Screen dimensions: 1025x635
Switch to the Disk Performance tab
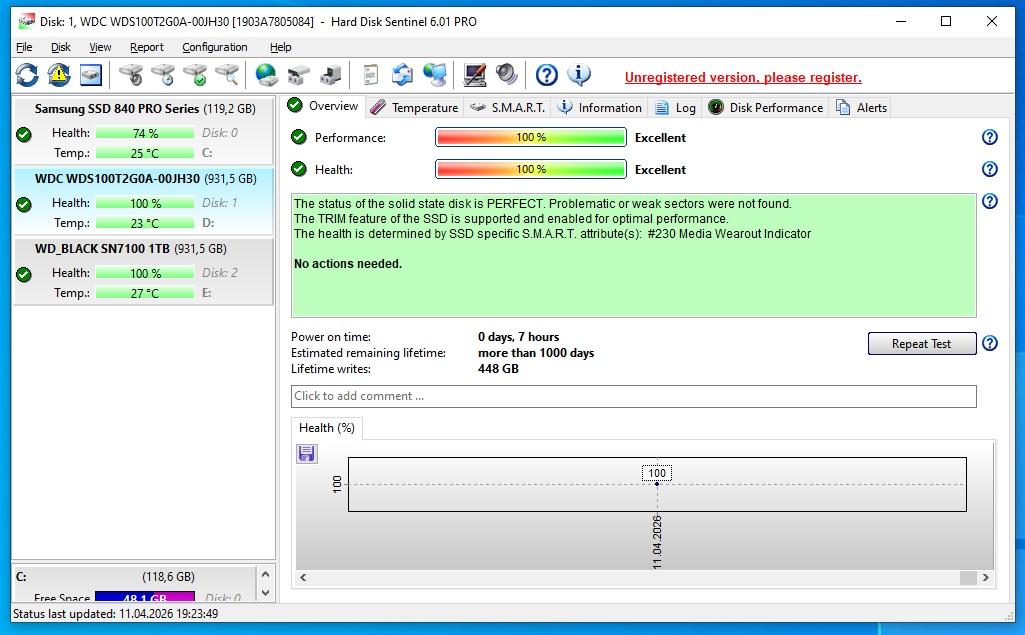[x=766, y=107]
